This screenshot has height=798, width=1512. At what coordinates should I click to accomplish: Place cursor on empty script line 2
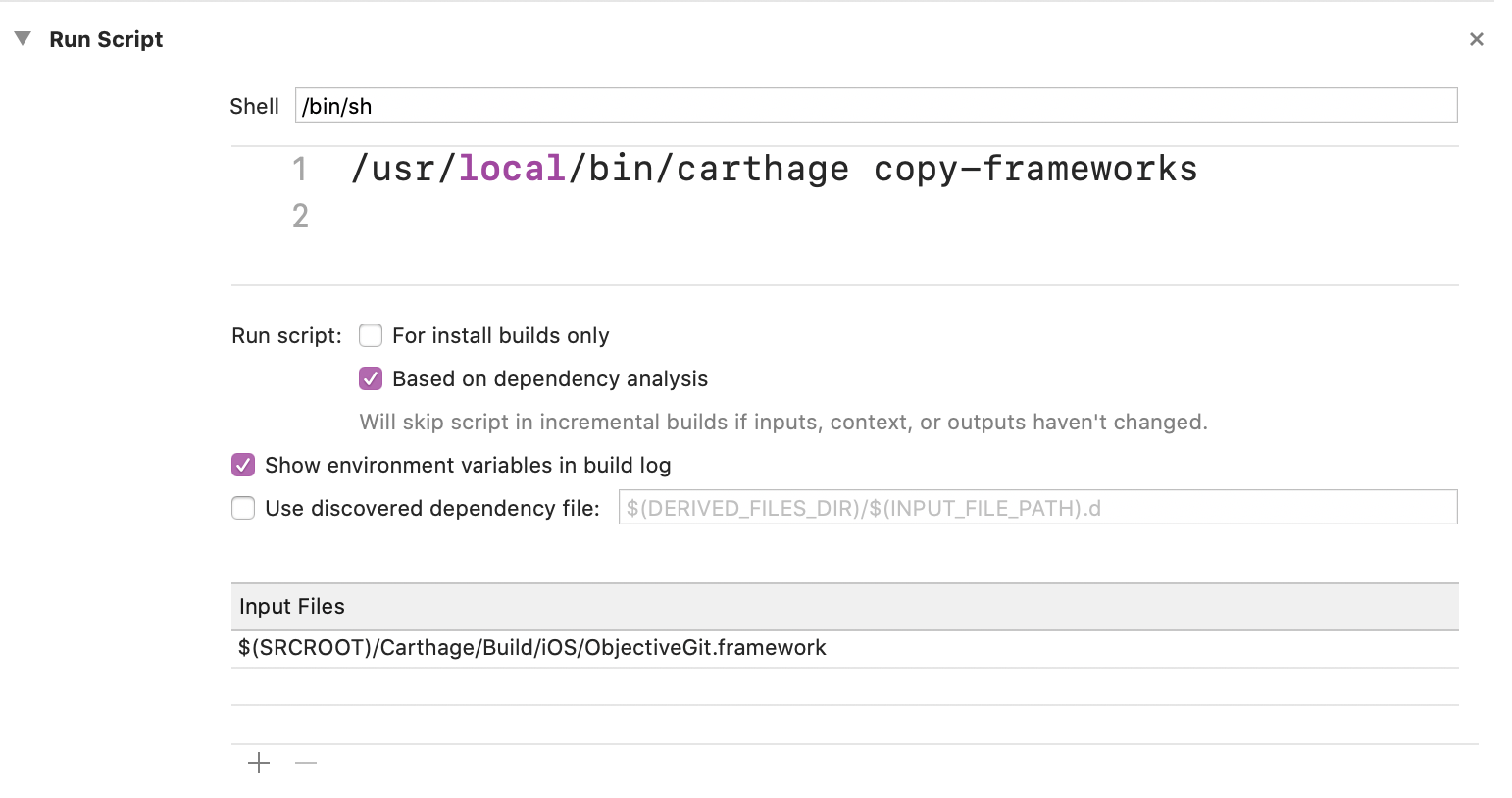tap(686, 216)
